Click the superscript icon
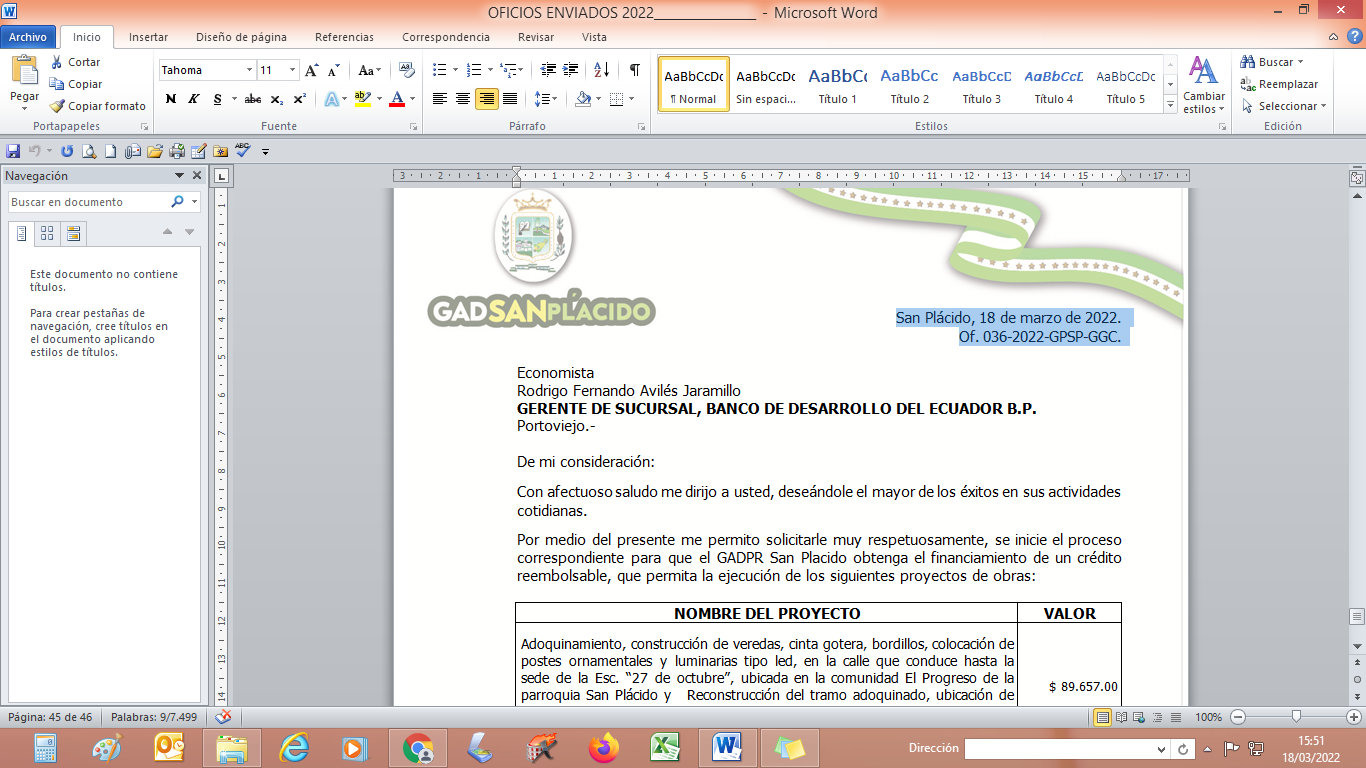The image size is (1366, 768). coord(300,99)
